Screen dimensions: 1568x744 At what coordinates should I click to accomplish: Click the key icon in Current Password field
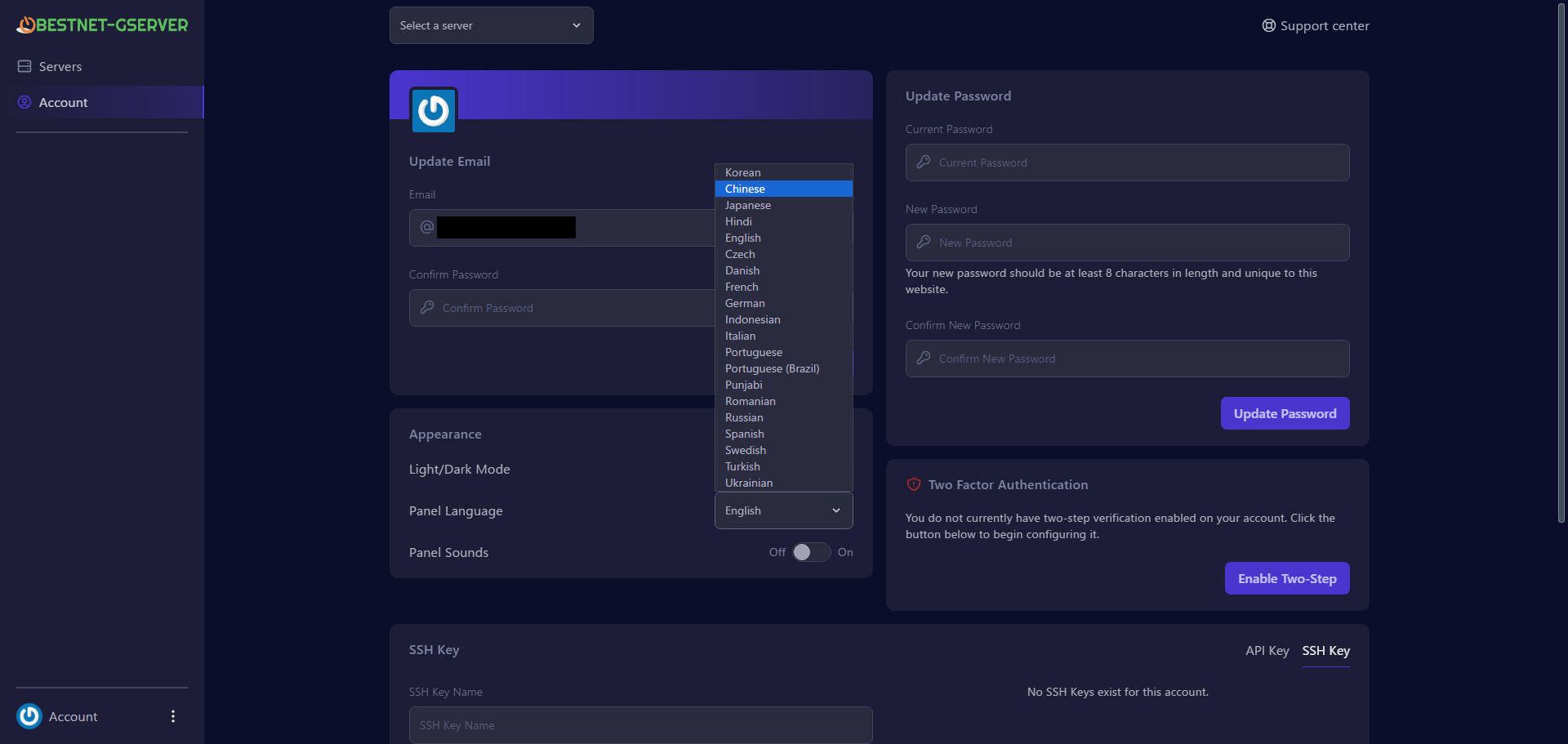924,163
